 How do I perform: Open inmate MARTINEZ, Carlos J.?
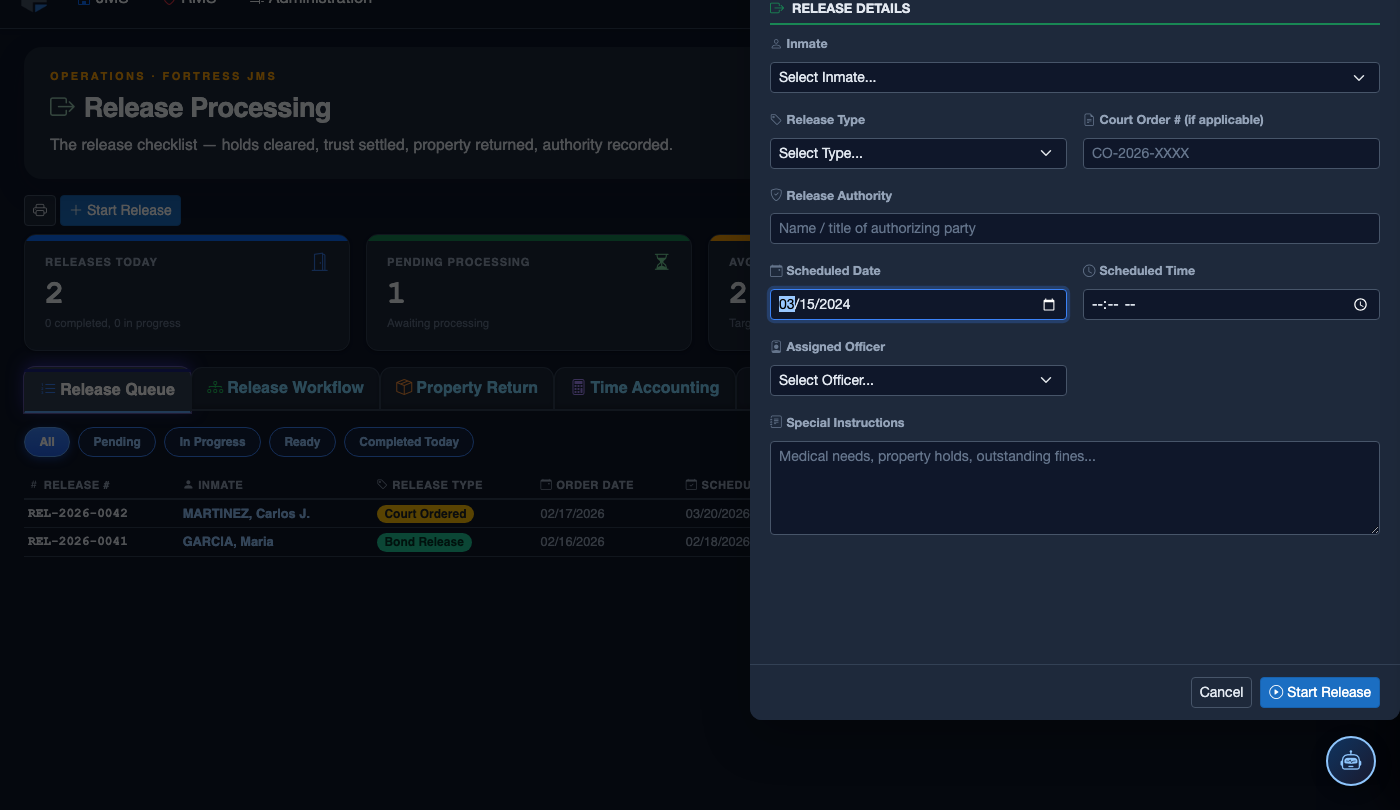246,514
